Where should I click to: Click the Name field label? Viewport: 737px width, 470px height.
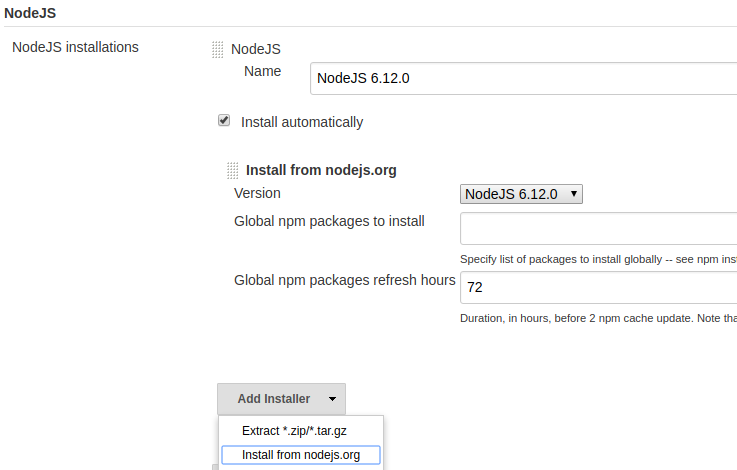pyautogui.click(x=262, y=71)
